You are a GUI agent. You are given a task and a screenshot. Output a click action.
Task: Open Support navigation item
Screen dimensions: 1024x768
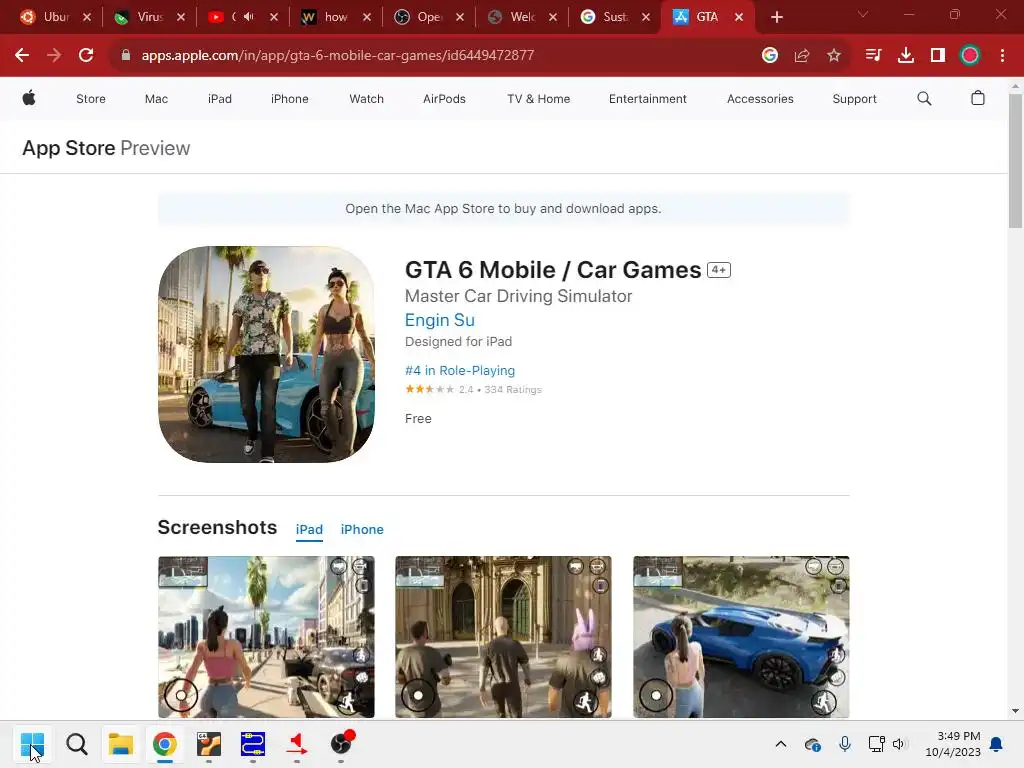coord(854,99)
